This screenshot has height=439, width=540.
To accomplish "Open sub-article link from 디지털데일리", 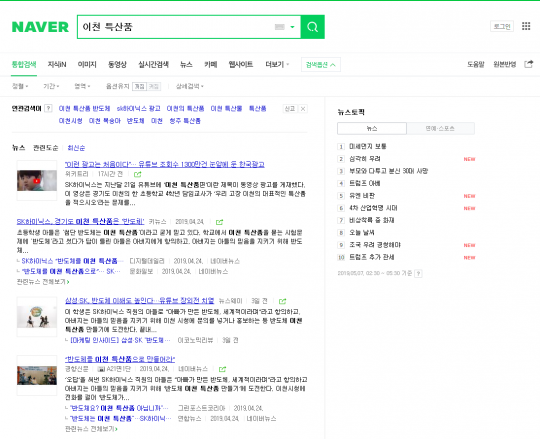I will click(x=72, y=261).
